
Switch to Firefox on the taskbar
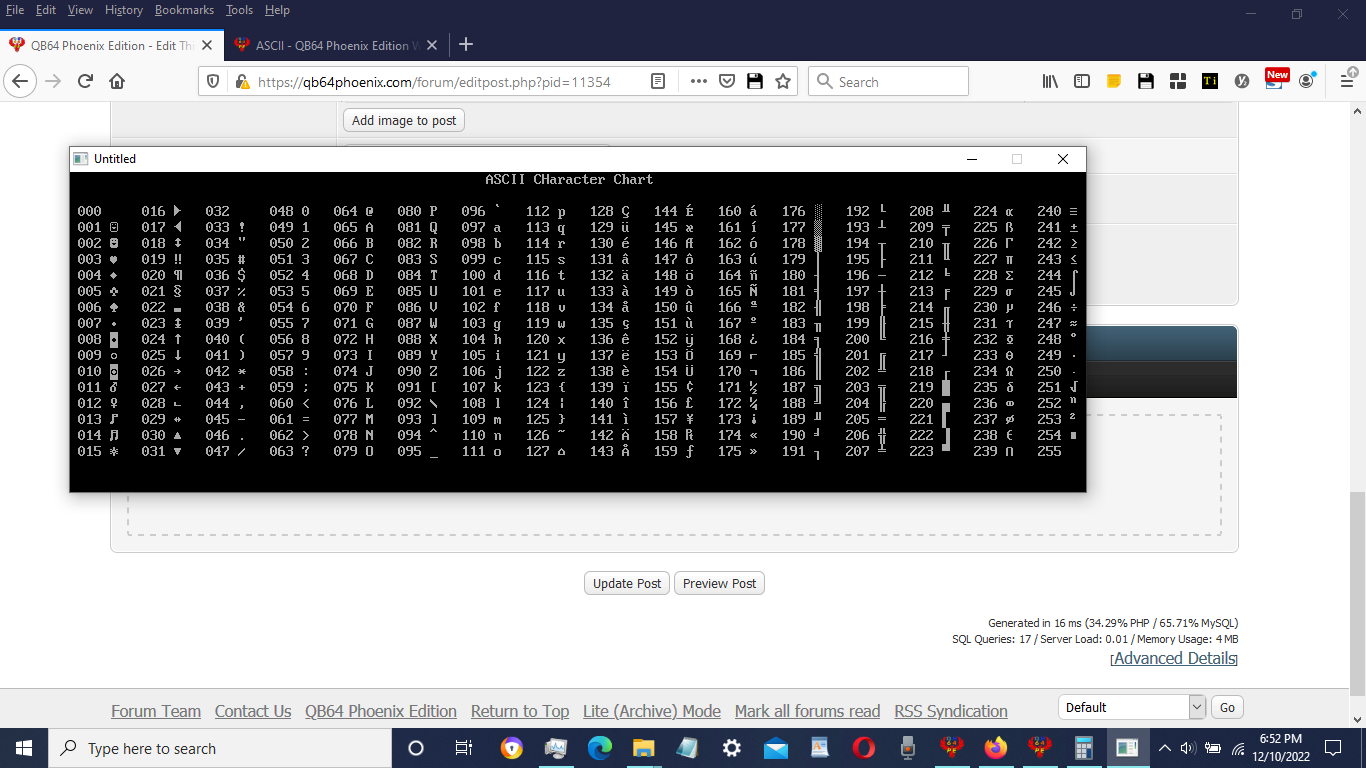(x=995, y=748)
